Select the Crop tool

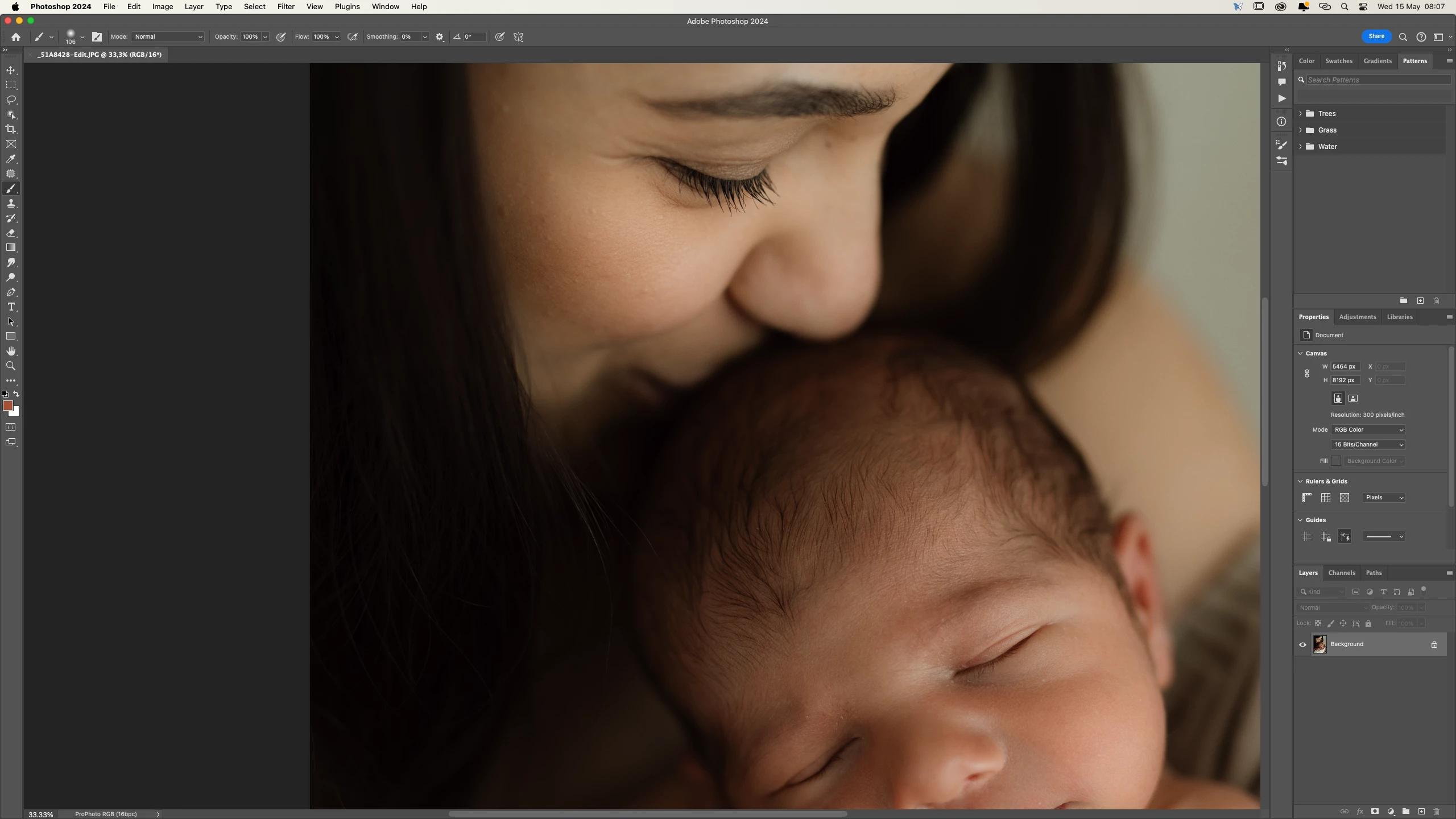point(11,129)
